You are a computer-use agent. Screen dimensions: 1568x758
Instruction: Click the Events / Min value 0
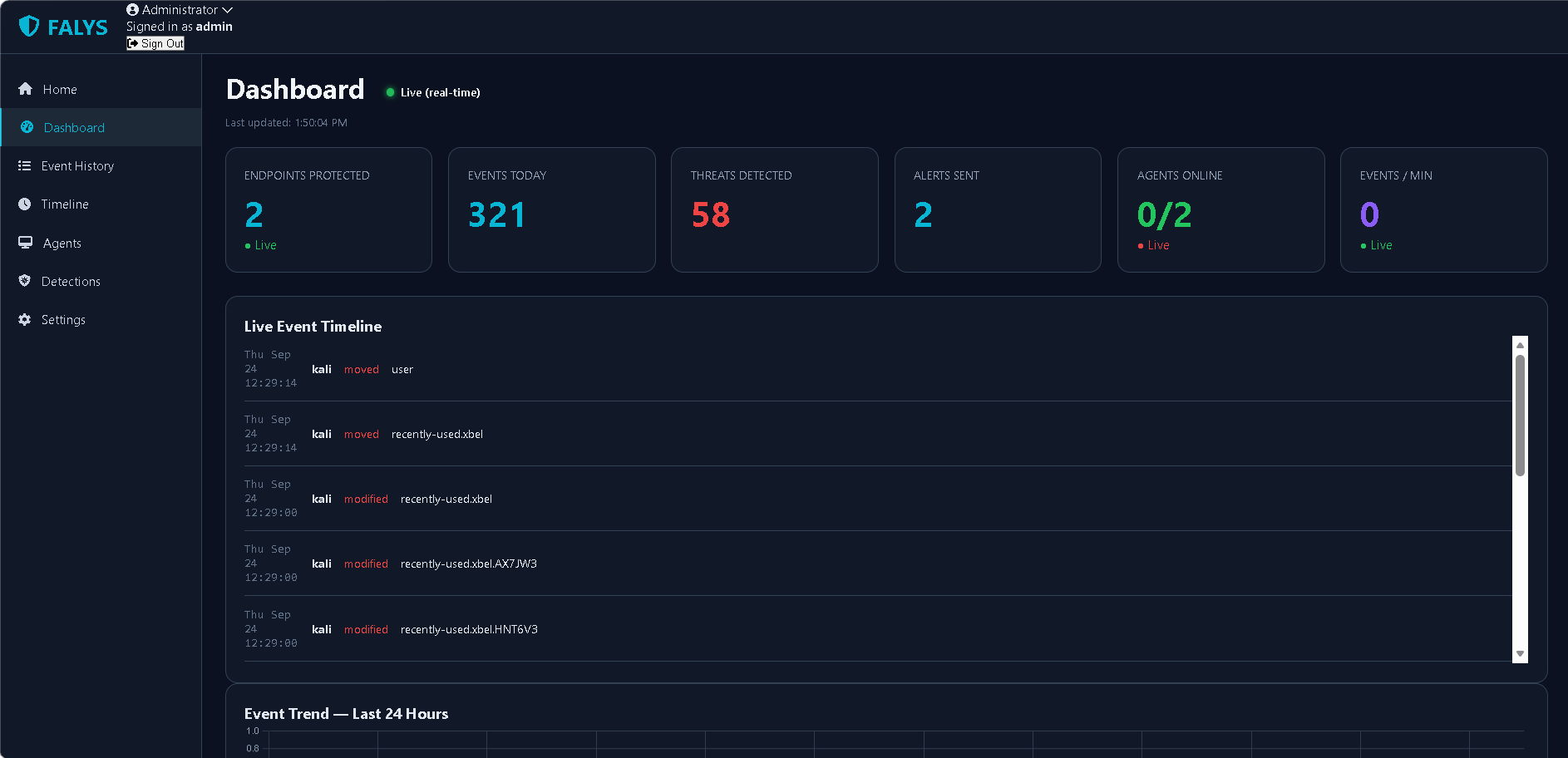pyautogui.click(x=1369, y=215)
